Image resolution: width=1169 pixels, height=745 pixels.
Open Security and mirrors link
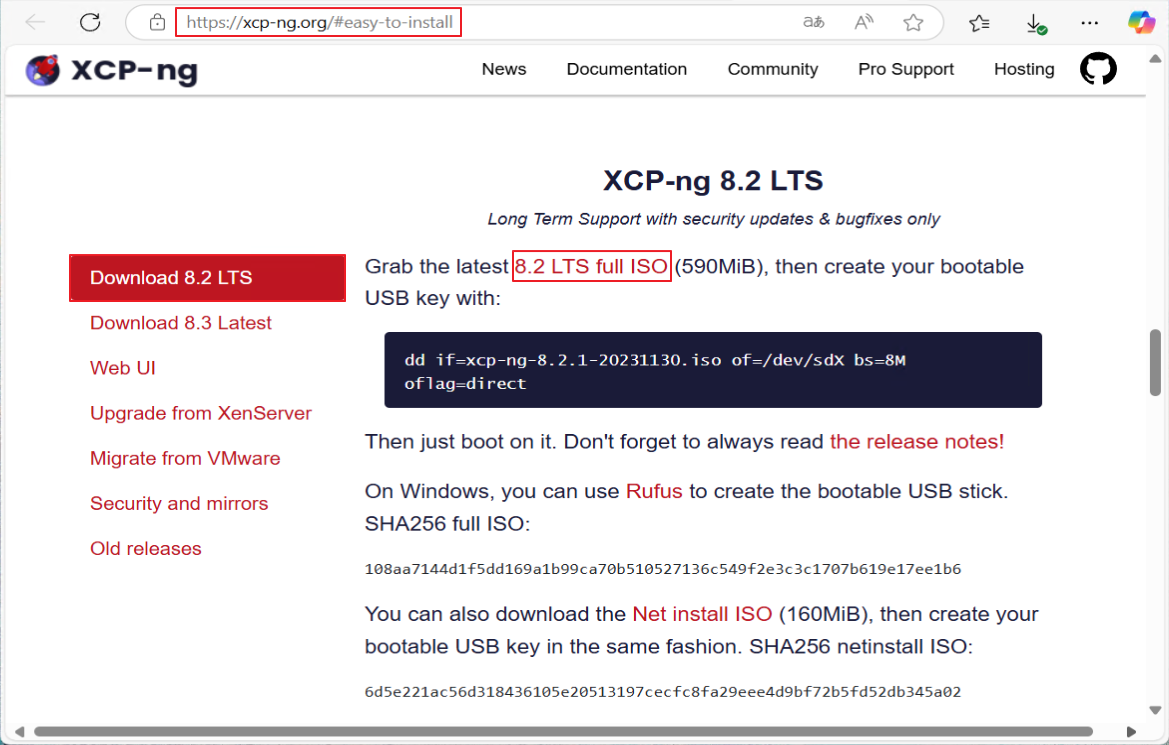[x=179, y=503]
